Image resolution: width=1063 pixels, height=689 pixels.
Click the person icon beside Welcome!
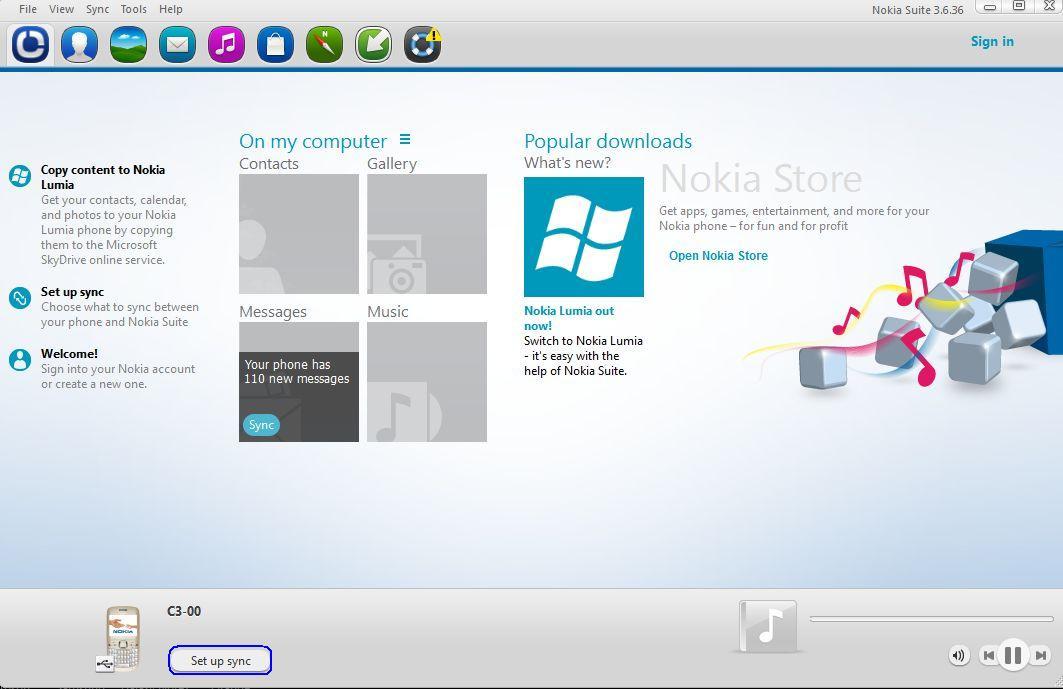tap(20, 359)
